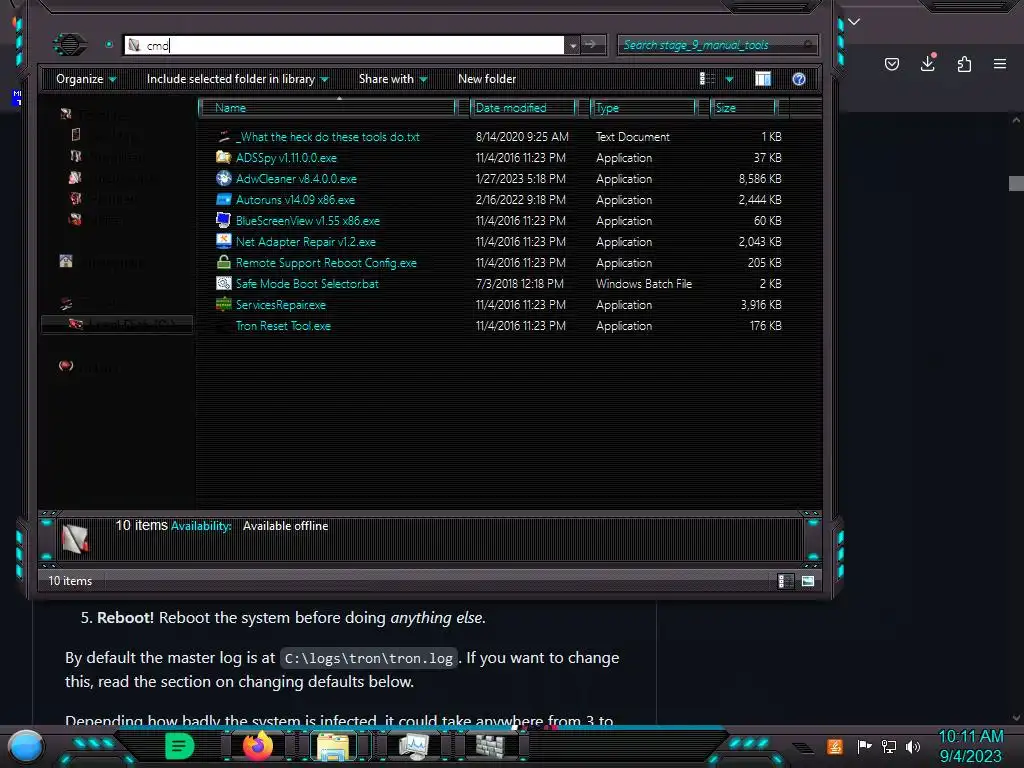Sort by the Type column header

point(643,108)
